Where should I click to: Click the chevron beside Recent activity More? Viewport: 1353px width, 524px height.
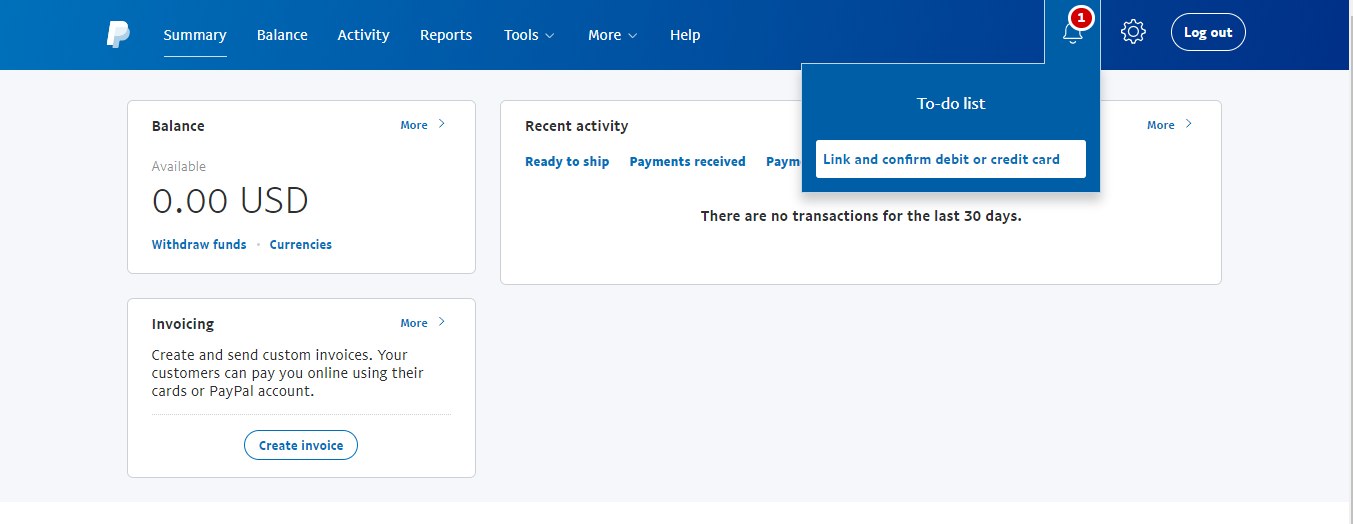pyautogui.click(x=1189, y=124)
